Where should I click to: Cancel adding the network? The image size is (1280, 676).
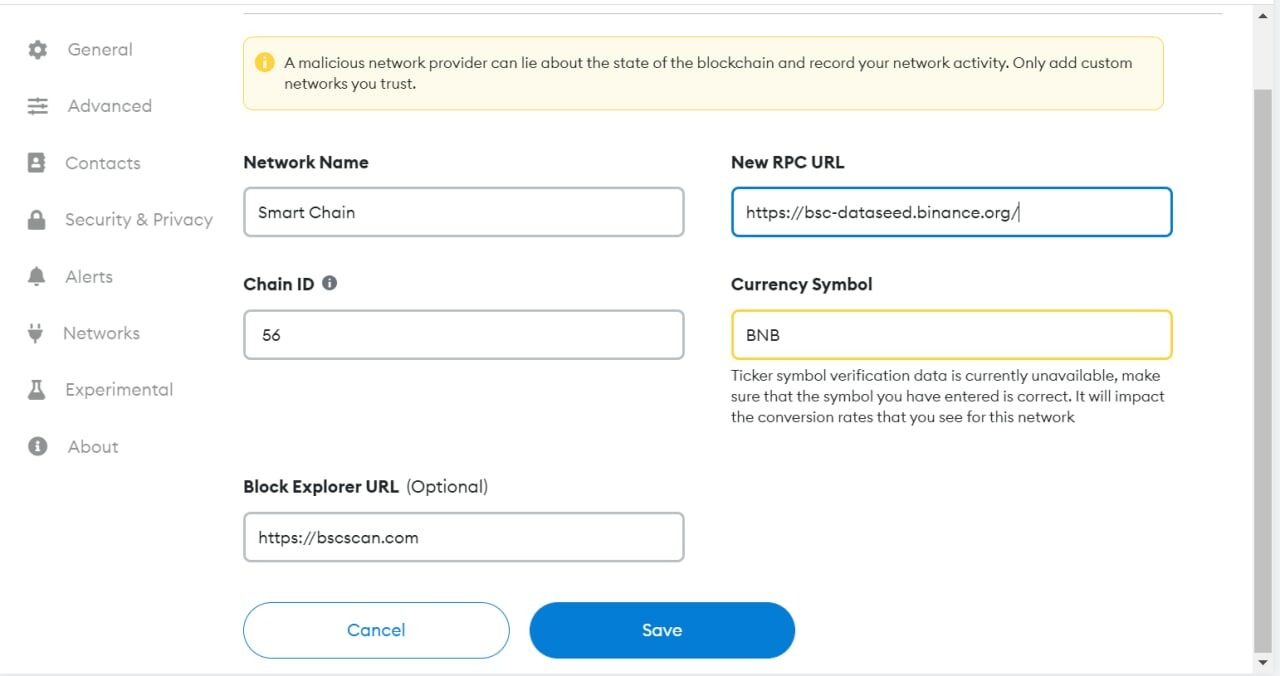376,630
